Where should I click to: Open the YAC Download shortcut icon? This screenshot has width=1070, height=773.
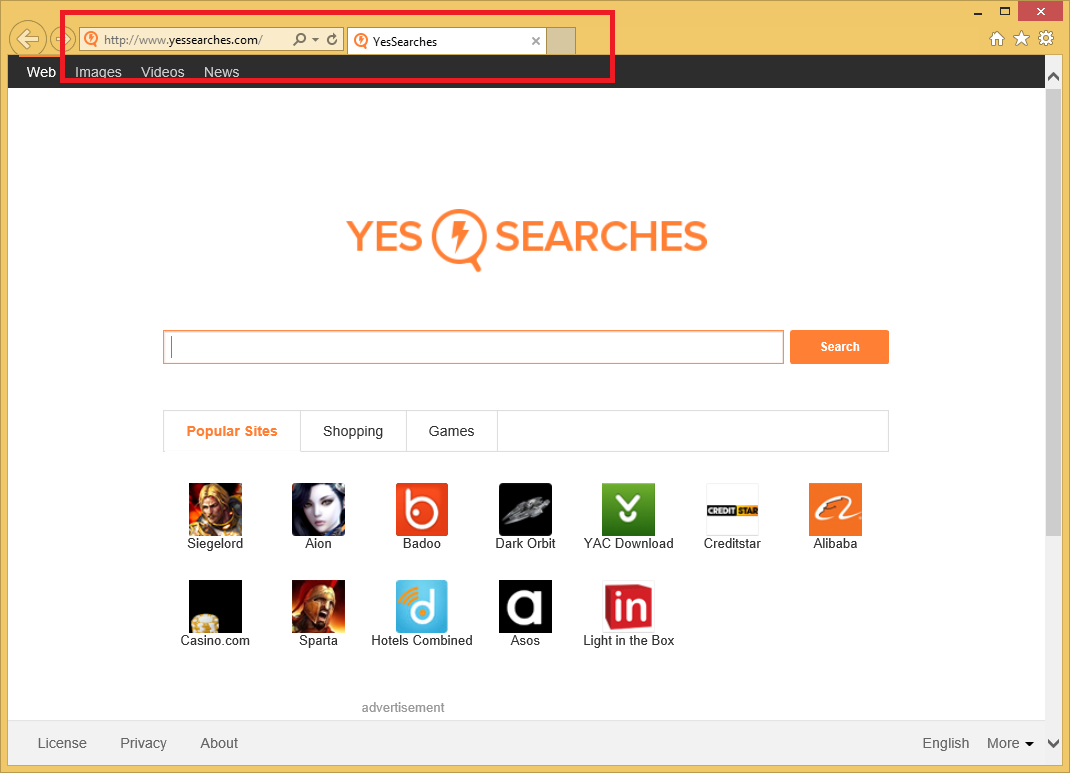628,509
